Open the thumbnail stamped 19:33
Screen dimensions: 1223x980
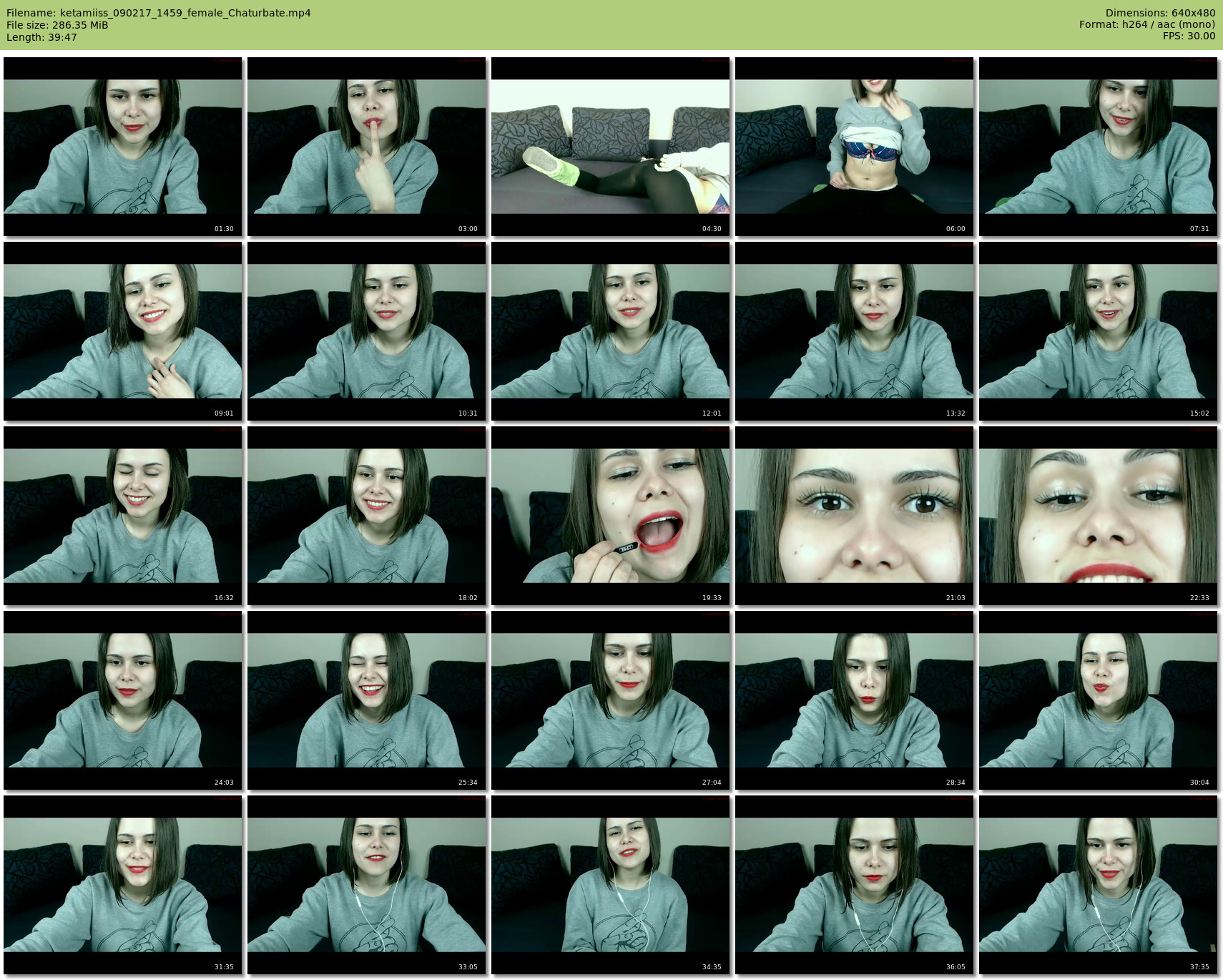611,516
